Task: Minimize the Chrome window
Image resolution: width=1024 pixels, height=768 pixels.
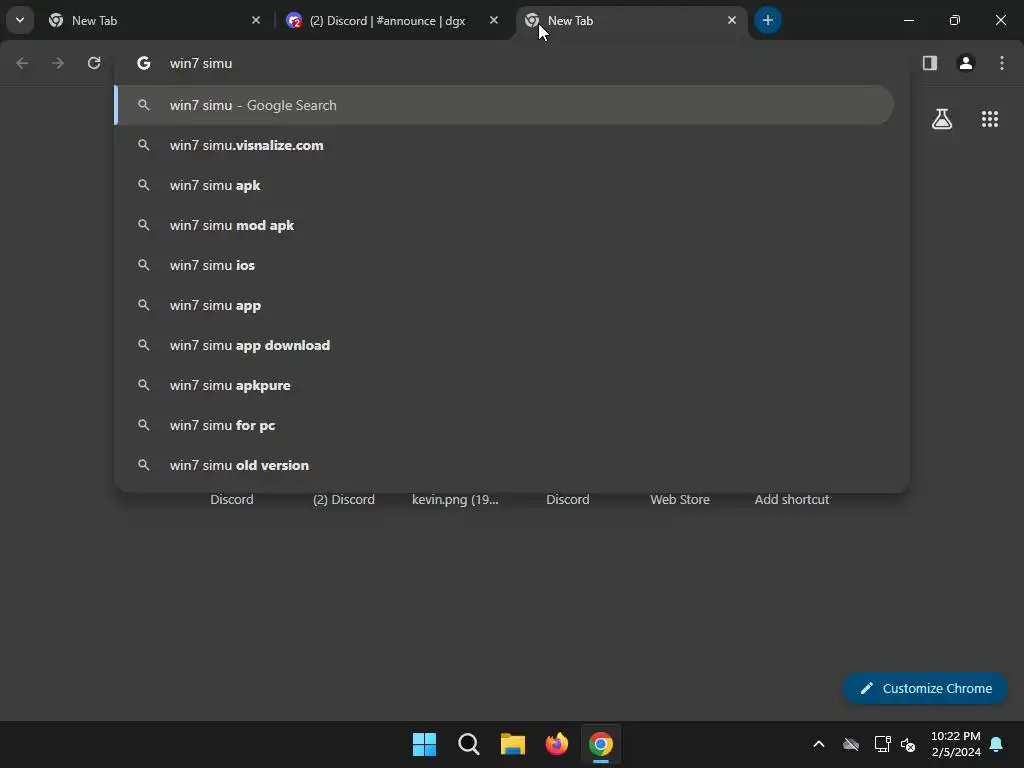Action: coord(908,20)
